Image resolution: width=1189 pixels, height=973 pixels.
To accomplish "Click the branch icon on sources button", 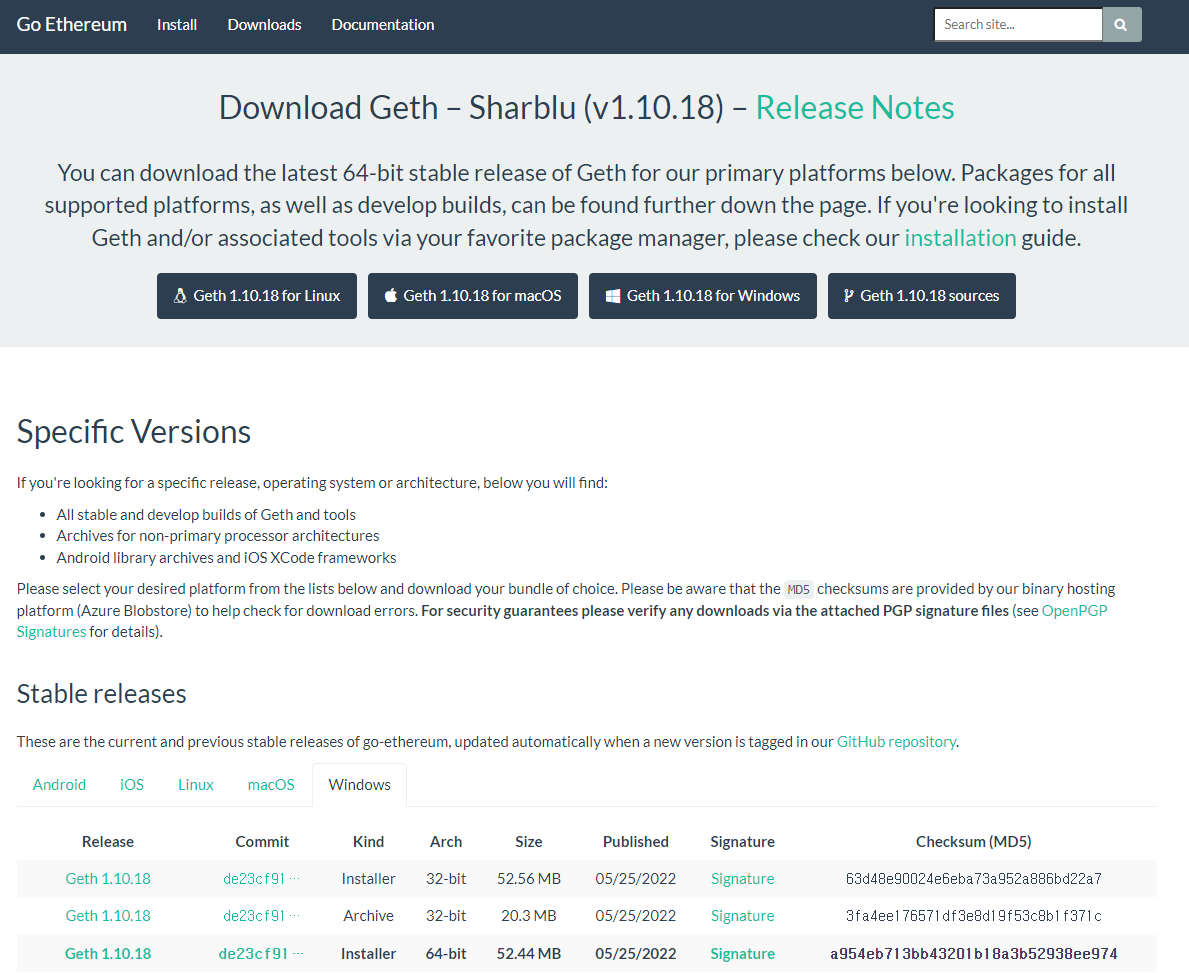I will point(849,296).
